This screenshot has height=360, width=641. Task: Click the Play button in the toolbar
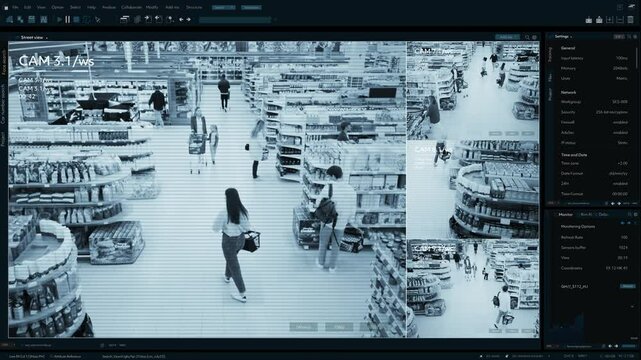pos(60,19)
